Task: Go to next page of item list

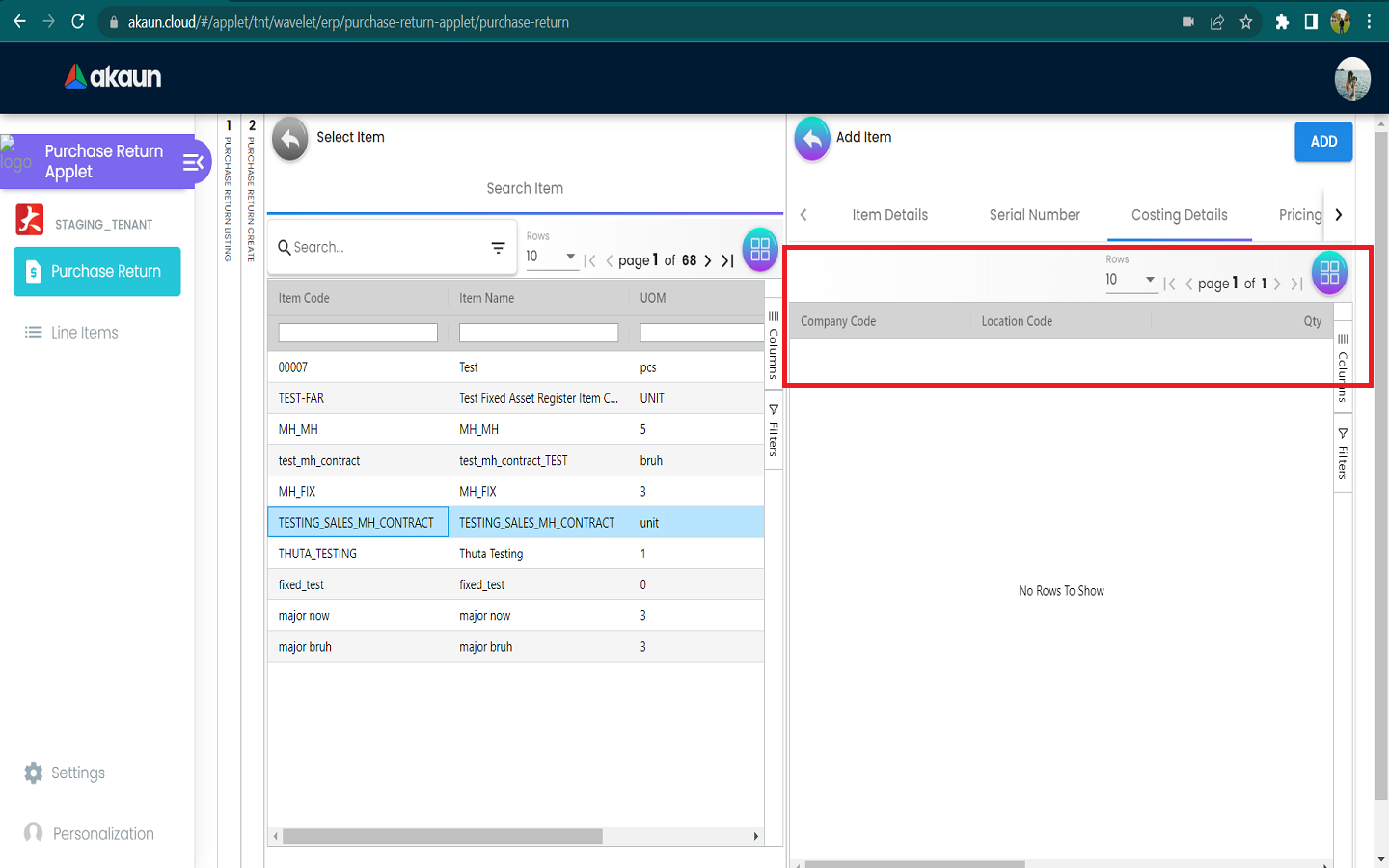Action: (708, 260)
